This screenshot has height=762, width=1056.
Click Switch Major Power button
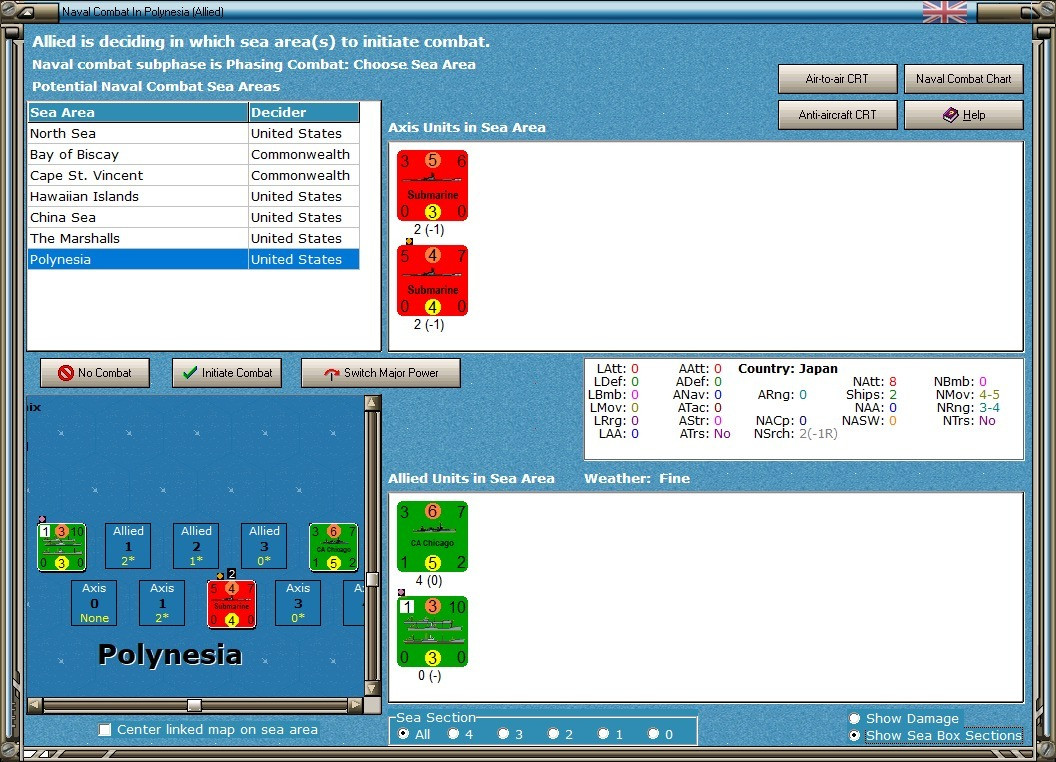(381, 373)
